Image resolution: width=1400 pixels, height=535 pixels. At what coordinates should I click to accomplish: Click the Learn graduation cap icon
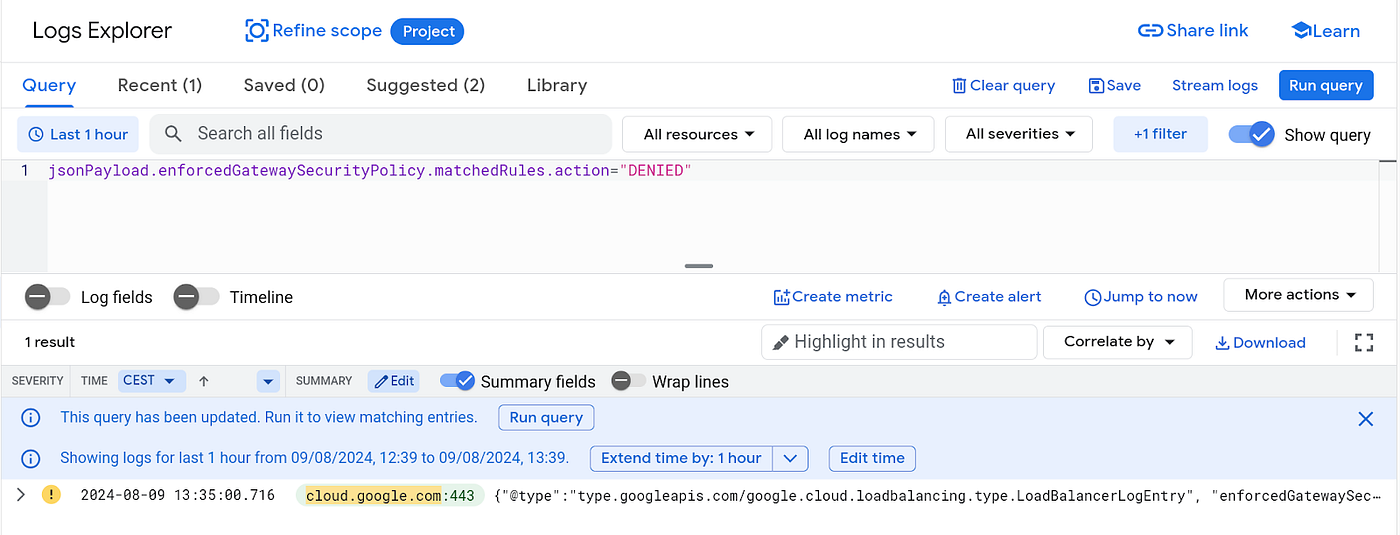(x=1301, y=31)
